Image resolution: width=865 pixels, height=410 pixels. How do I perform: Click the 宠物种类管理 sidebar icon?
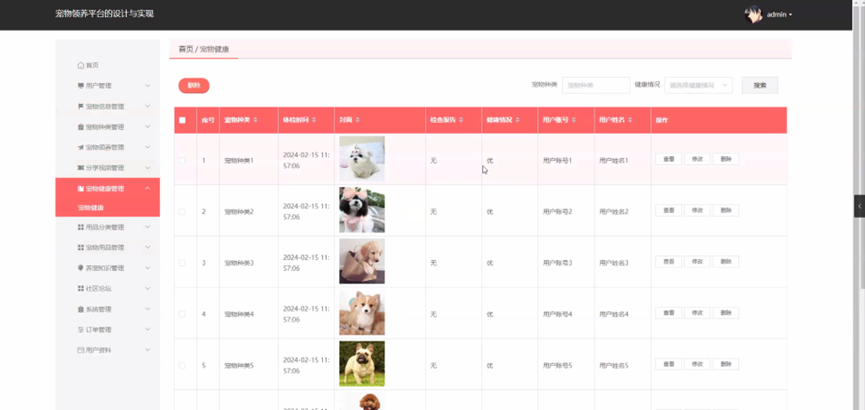[x=81, y=127]
